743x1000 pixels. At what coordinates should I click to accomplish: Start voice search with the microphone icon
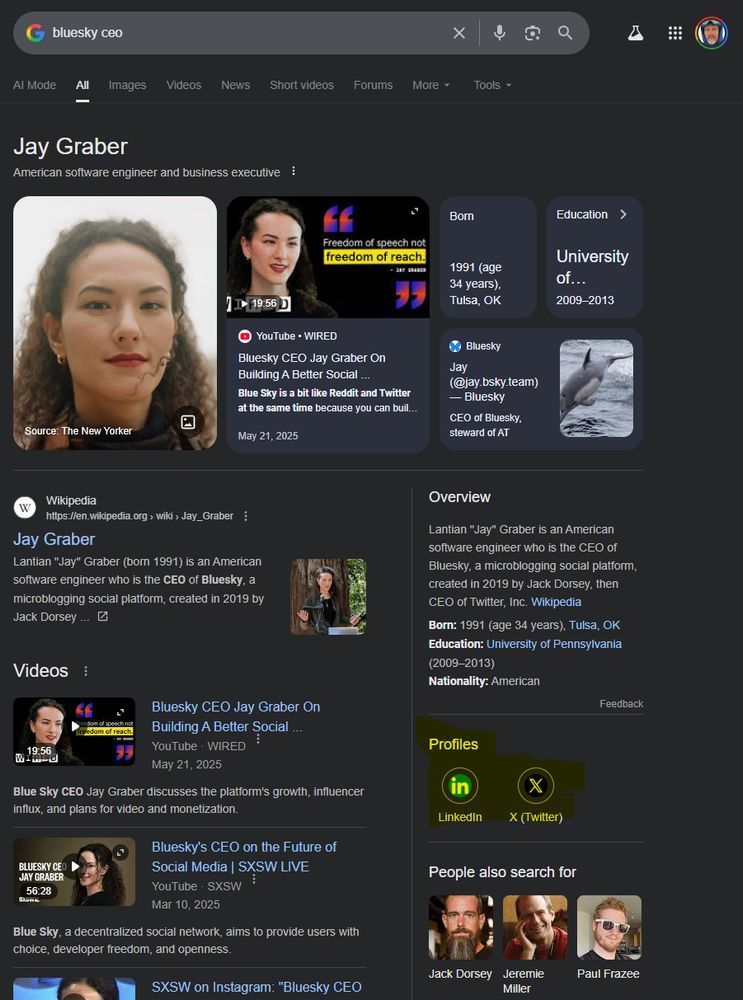(500, 33)
